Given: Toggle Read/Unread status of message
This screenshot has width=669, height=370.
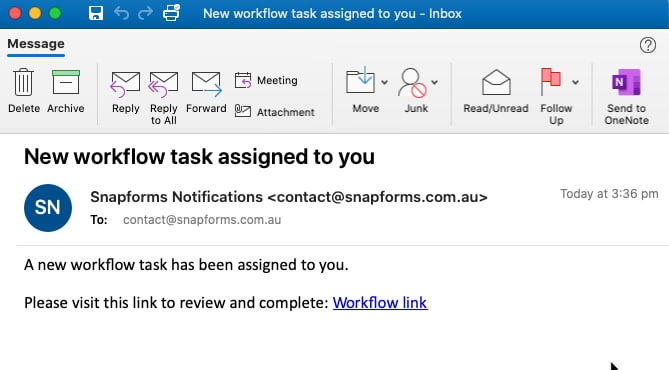Looking at the screenshot, I should click(496, 92).
